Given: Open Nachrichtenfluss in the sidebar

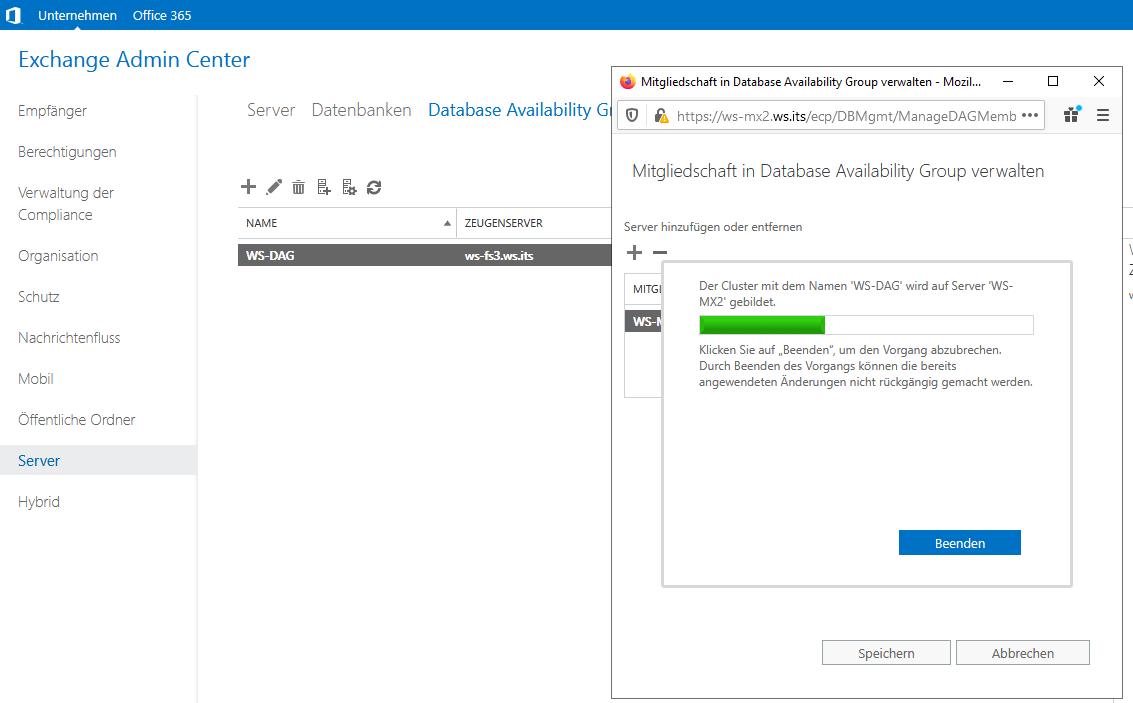Looking at the screenshot, I should [69, 337].
